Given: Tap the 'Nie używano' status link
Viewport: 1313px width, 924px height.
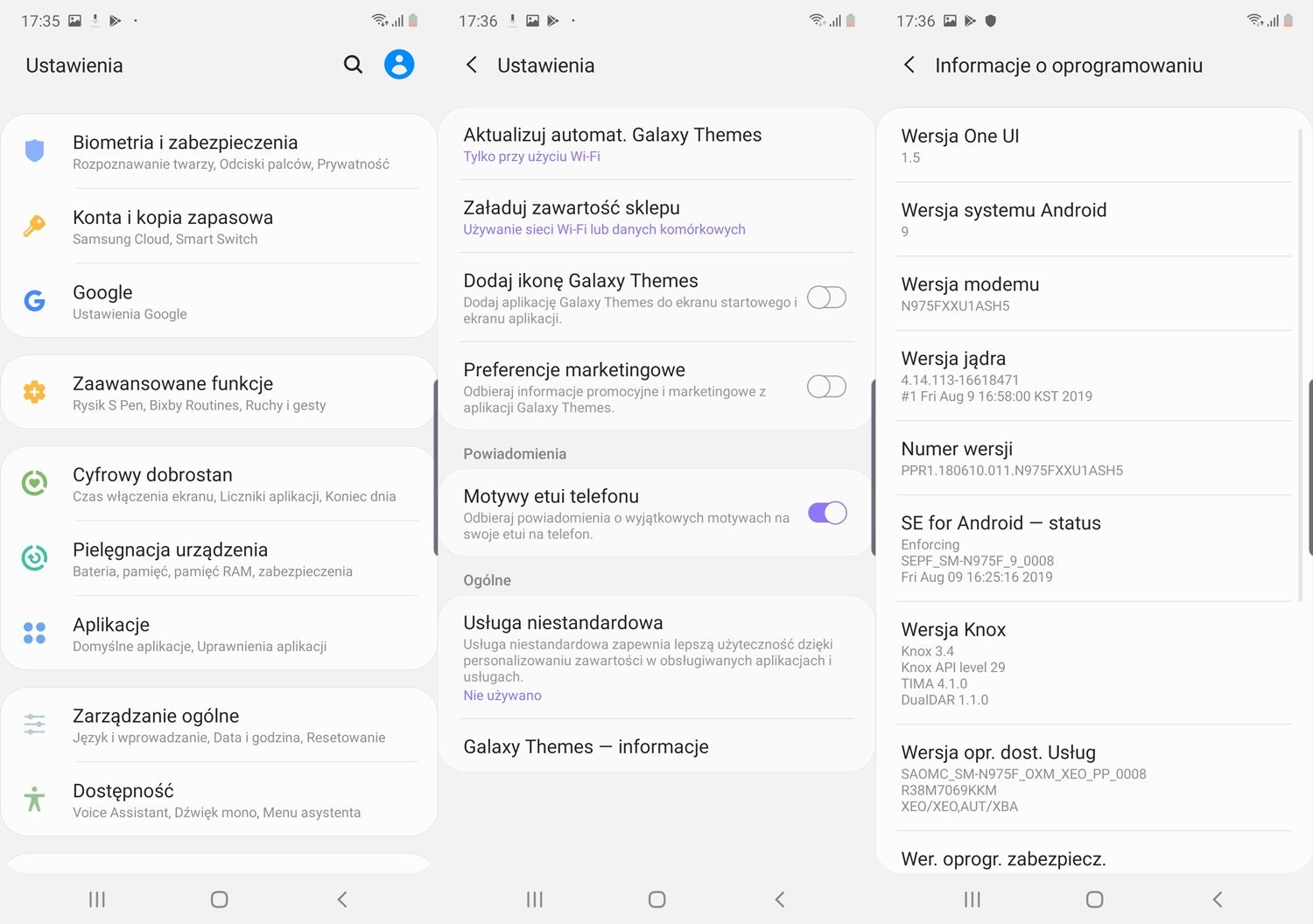Looking at the screenshot, I should click(502, 696).
